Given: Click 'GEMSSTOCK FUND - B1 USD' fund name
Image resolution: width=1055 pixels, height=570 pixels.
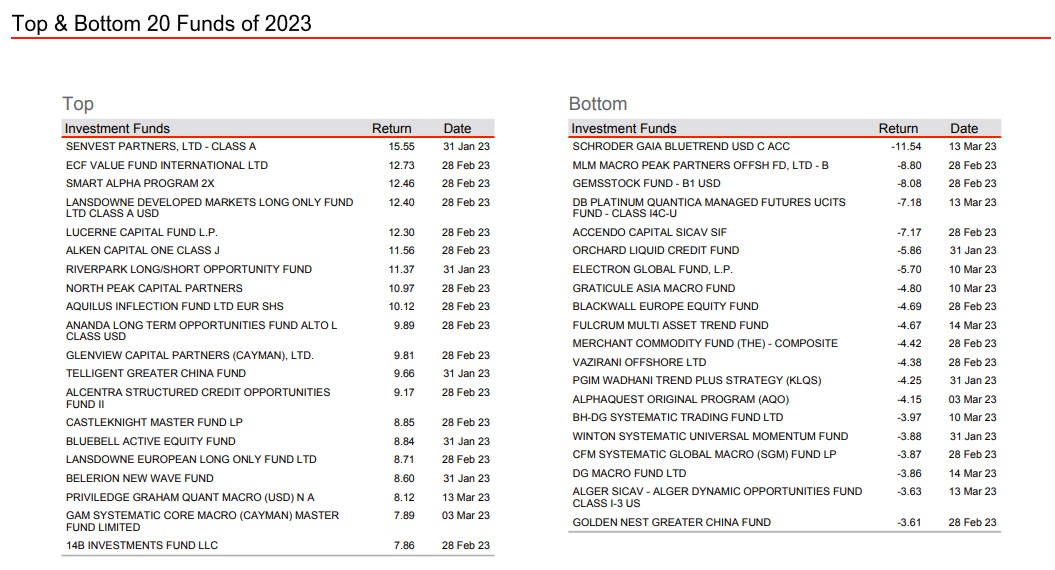Looking at the screenshot, I should coord(647,183).
